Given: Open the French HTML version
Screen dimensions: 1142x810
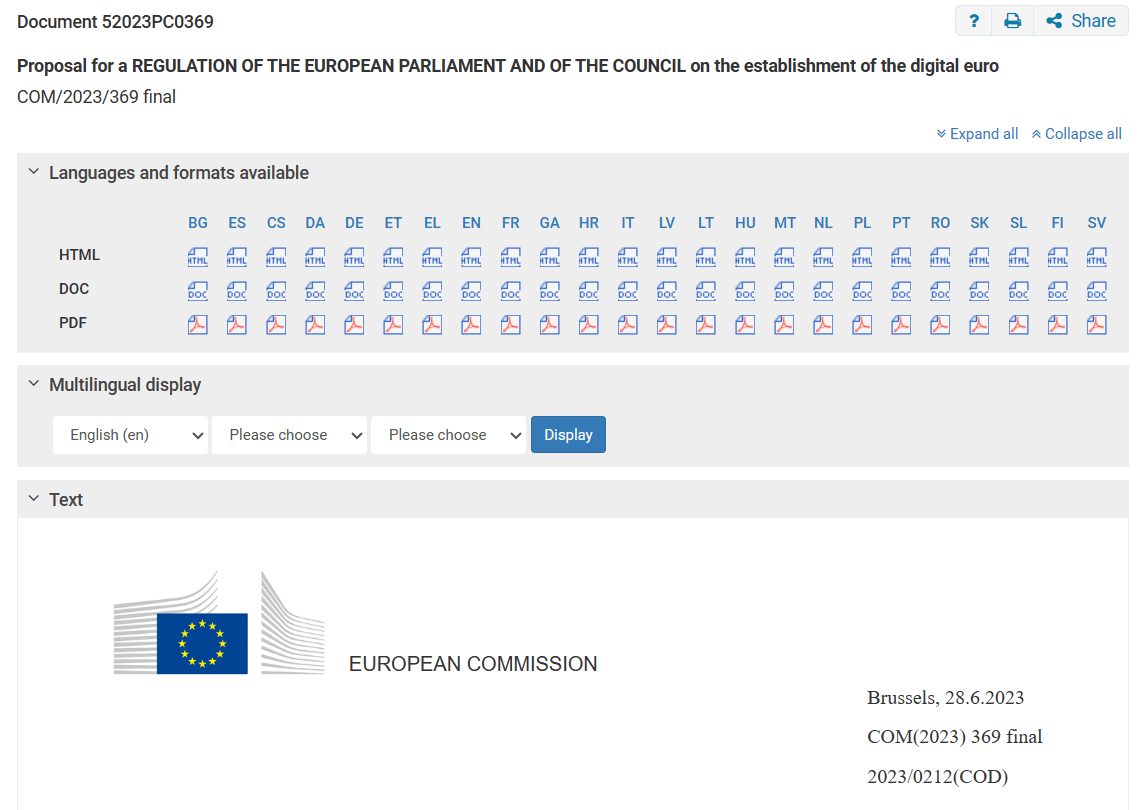Looking at the screenshot, I should (x=511, y=256).
